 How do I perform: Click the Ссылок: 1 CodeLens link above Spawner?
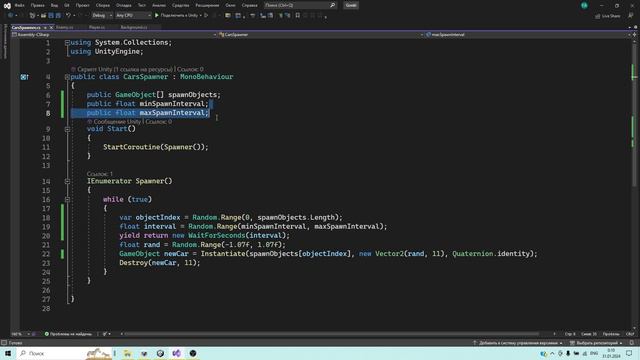[x=99, y=174]
